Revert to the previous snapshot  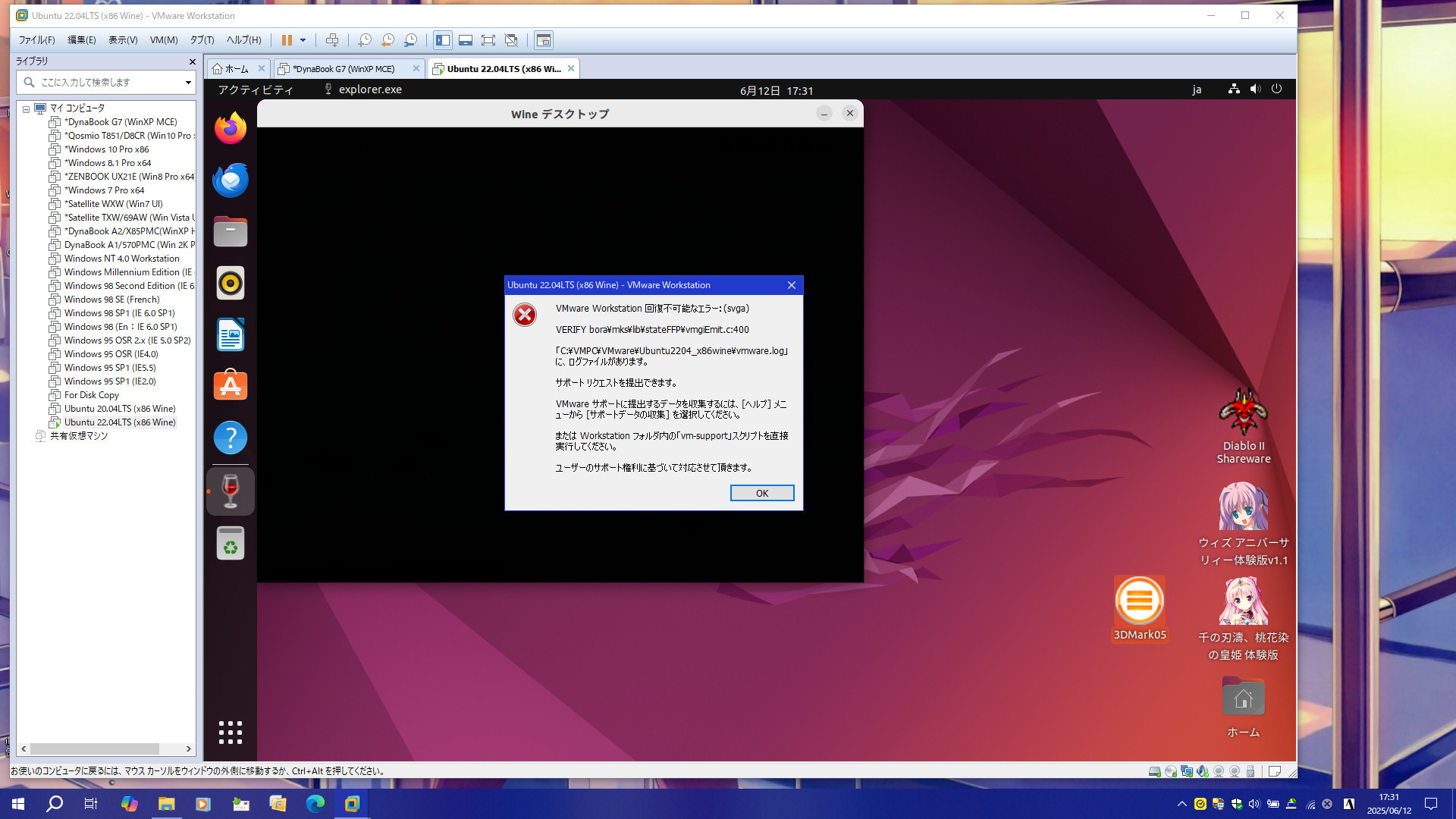388,40
